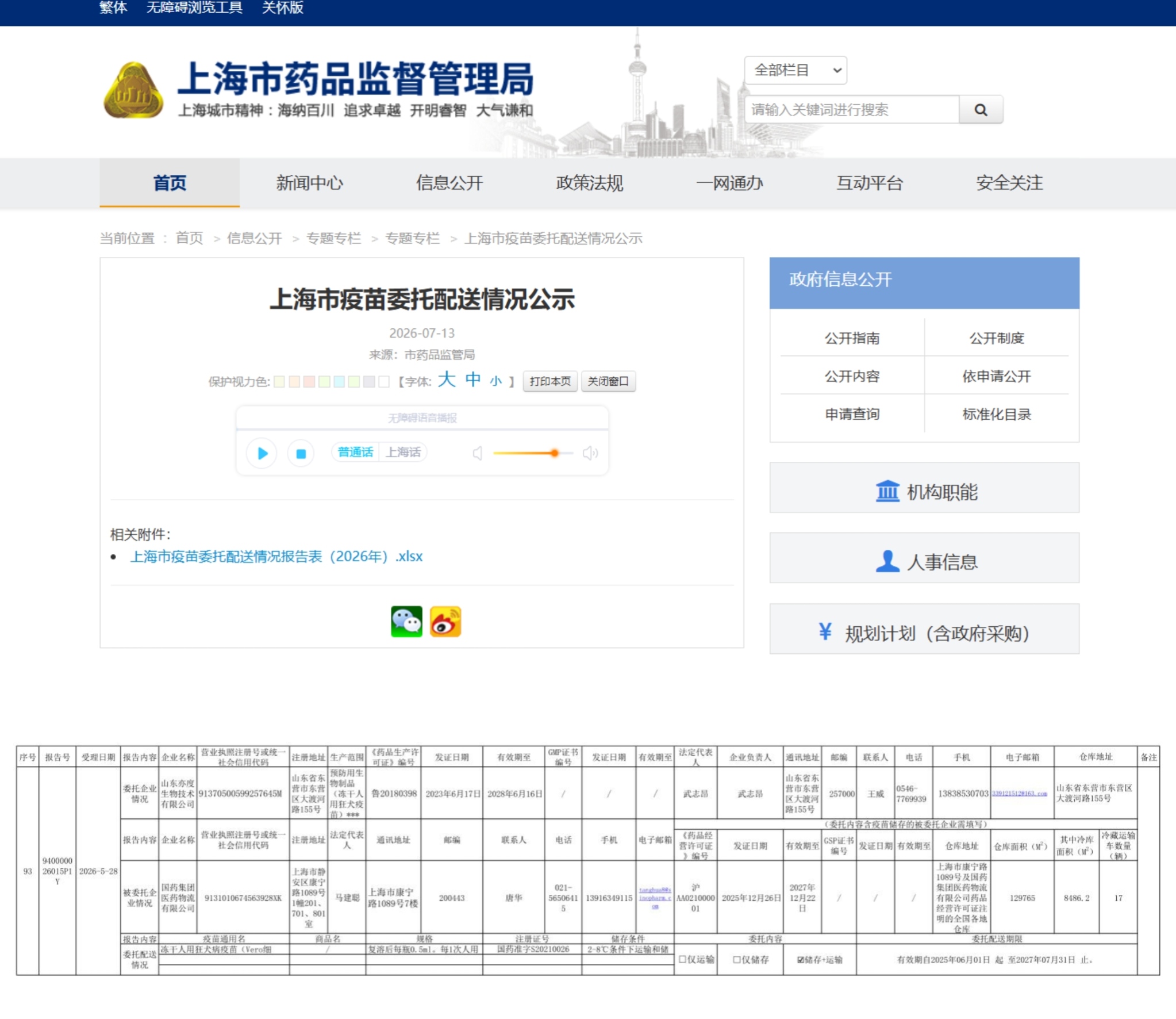Open the 互动平台 navigation item
Image resolution: width=1176 pixels, height=1019 pixels.
click(x=869, y=183)
